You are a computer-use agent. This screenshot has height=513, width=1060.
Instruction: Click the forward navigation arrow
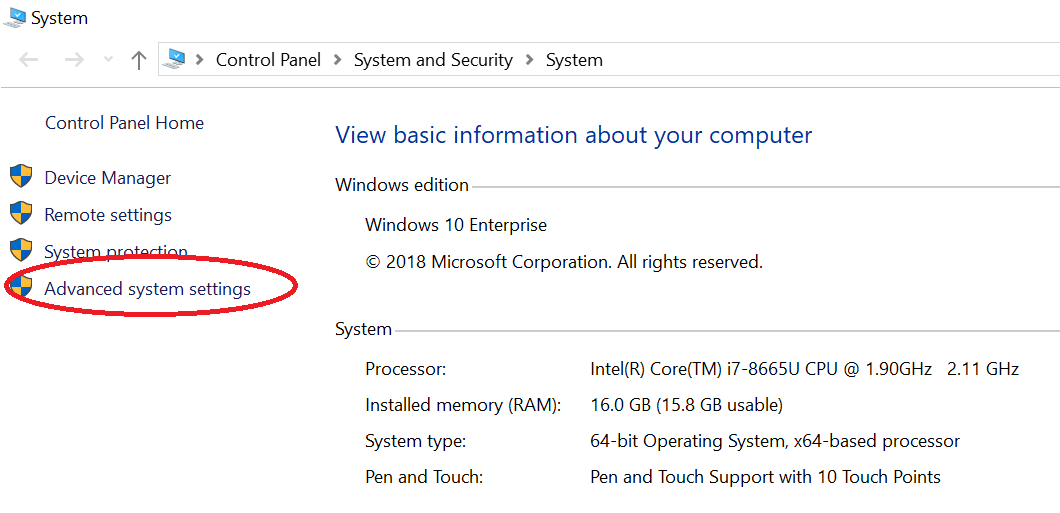pyautogui.click(x=74, y=60)
